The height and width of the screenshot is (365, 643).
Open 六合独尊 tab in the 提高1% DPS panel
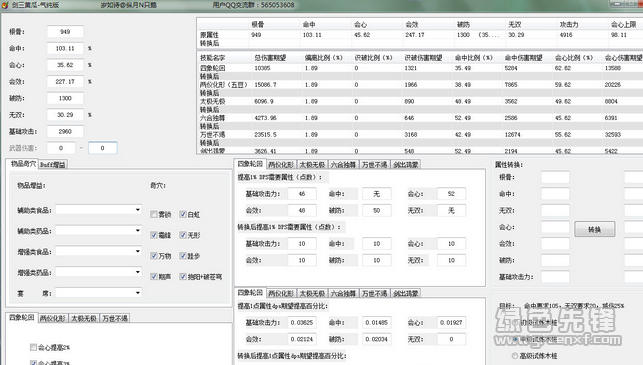[x=343, y=164]
